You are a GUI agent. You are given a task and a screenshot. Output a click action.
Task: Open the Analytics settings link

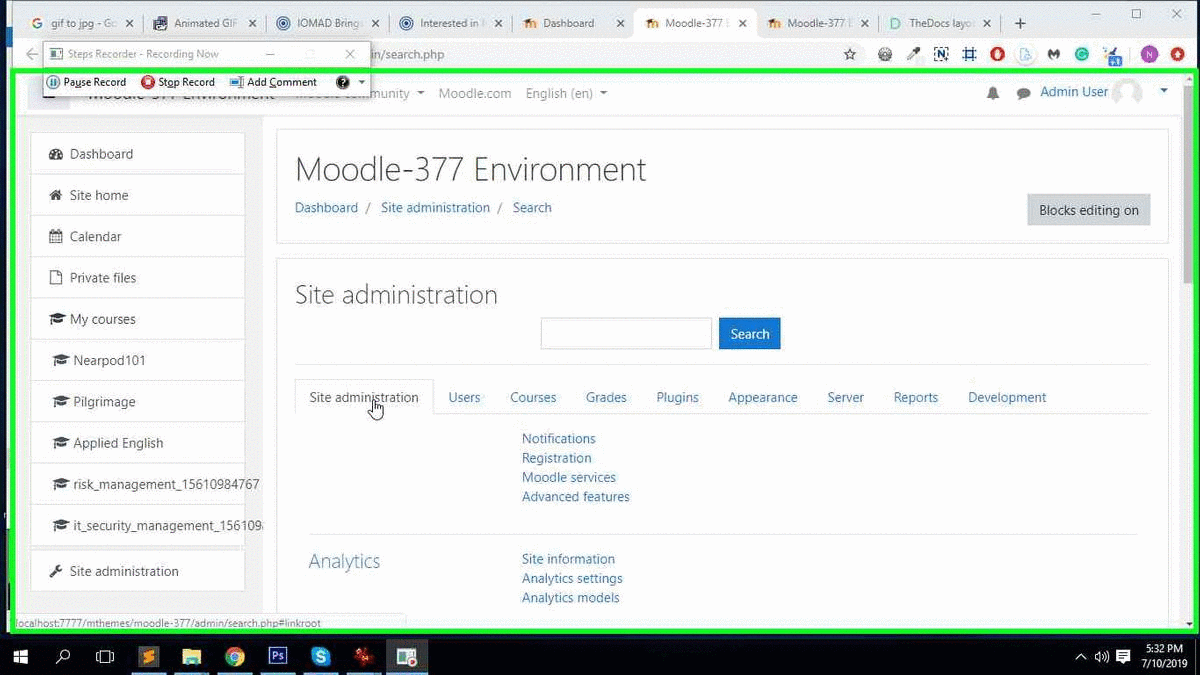pyautogui.click(x=572, y=578)
